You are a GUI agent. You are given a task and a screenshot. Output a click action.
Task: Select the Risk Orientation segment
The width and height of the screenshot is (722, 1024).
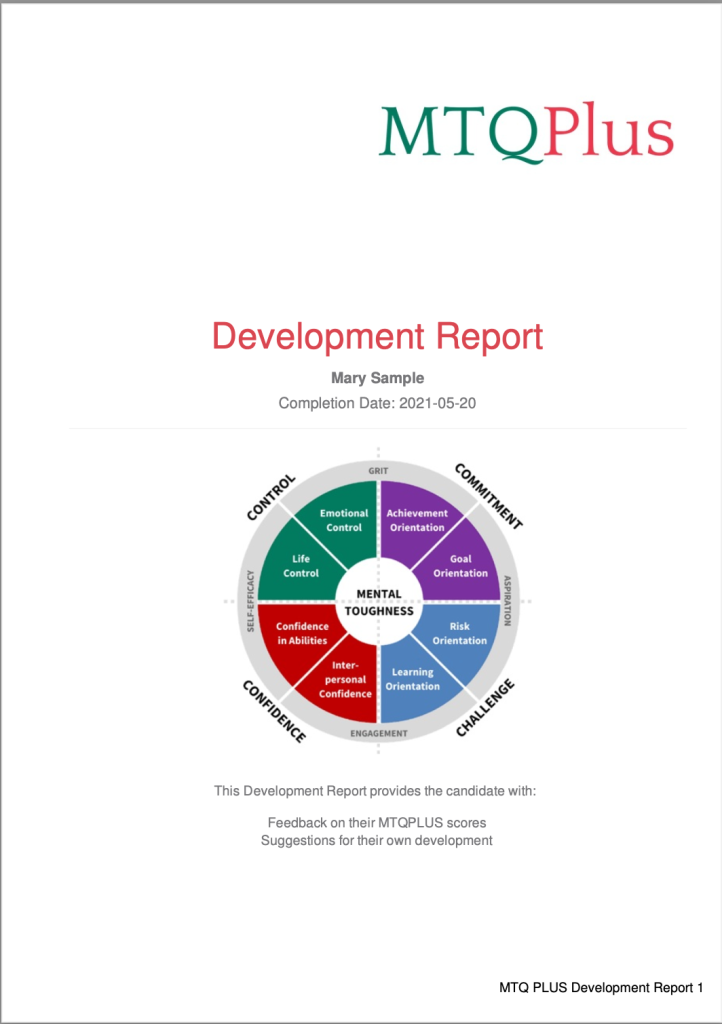[x=460, y=633]
